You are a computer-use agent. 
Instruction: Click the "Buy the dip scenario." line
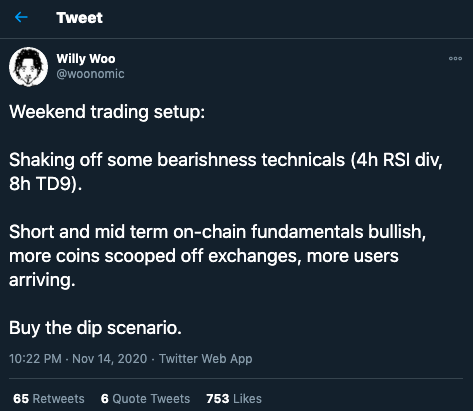click(x=95, y=328)
